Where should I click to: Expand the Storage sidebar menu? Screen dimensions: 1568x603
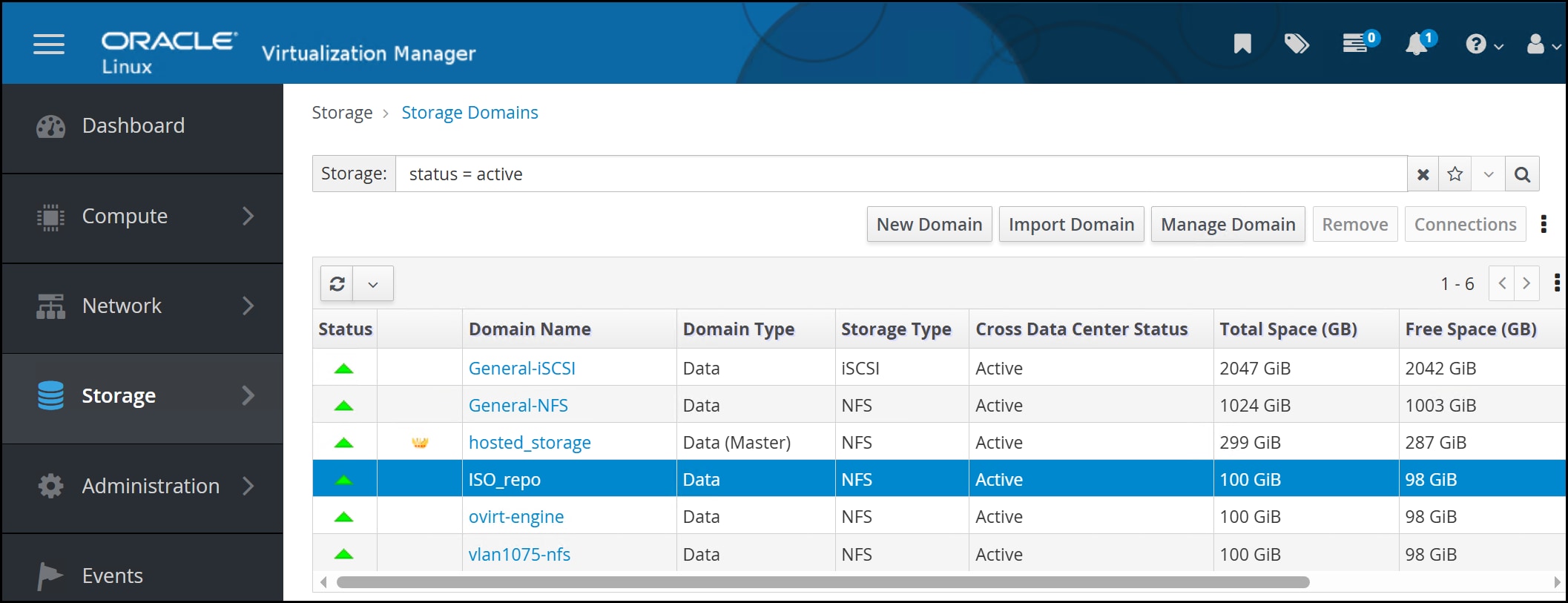pyautogui.click(x=142, y=398)
